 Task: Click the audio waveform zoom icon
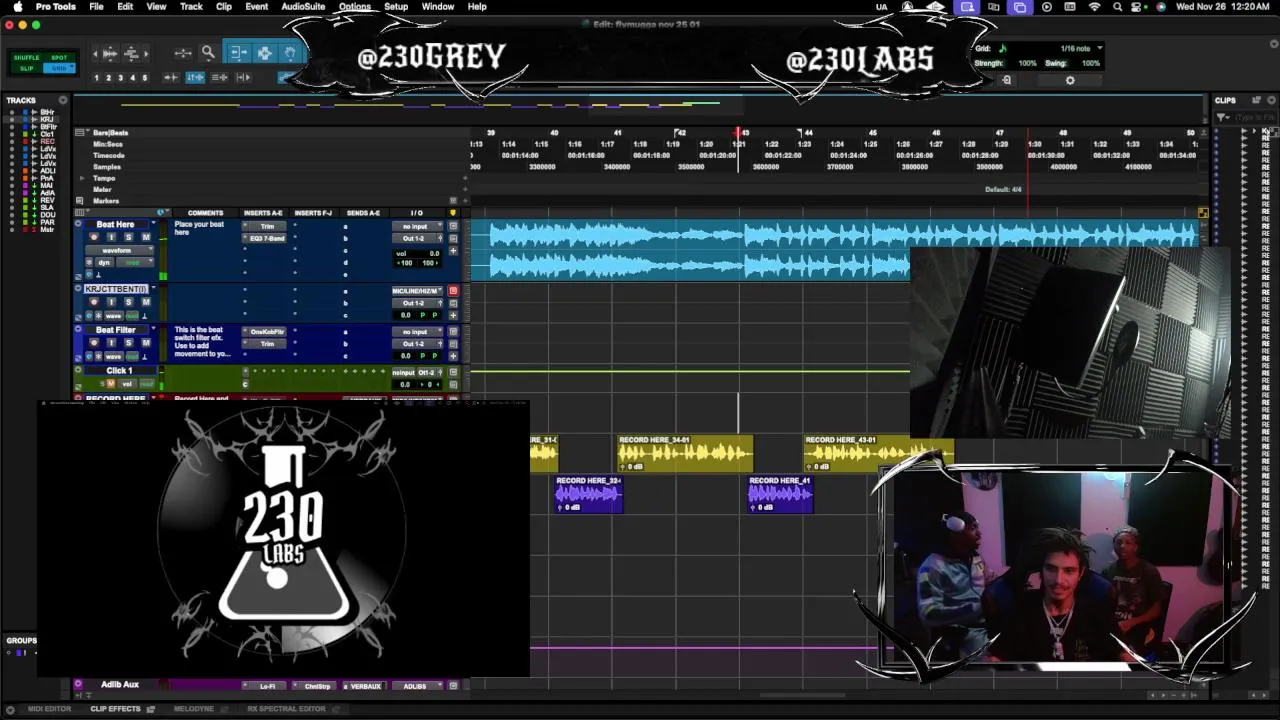click(x=110, y=53)
